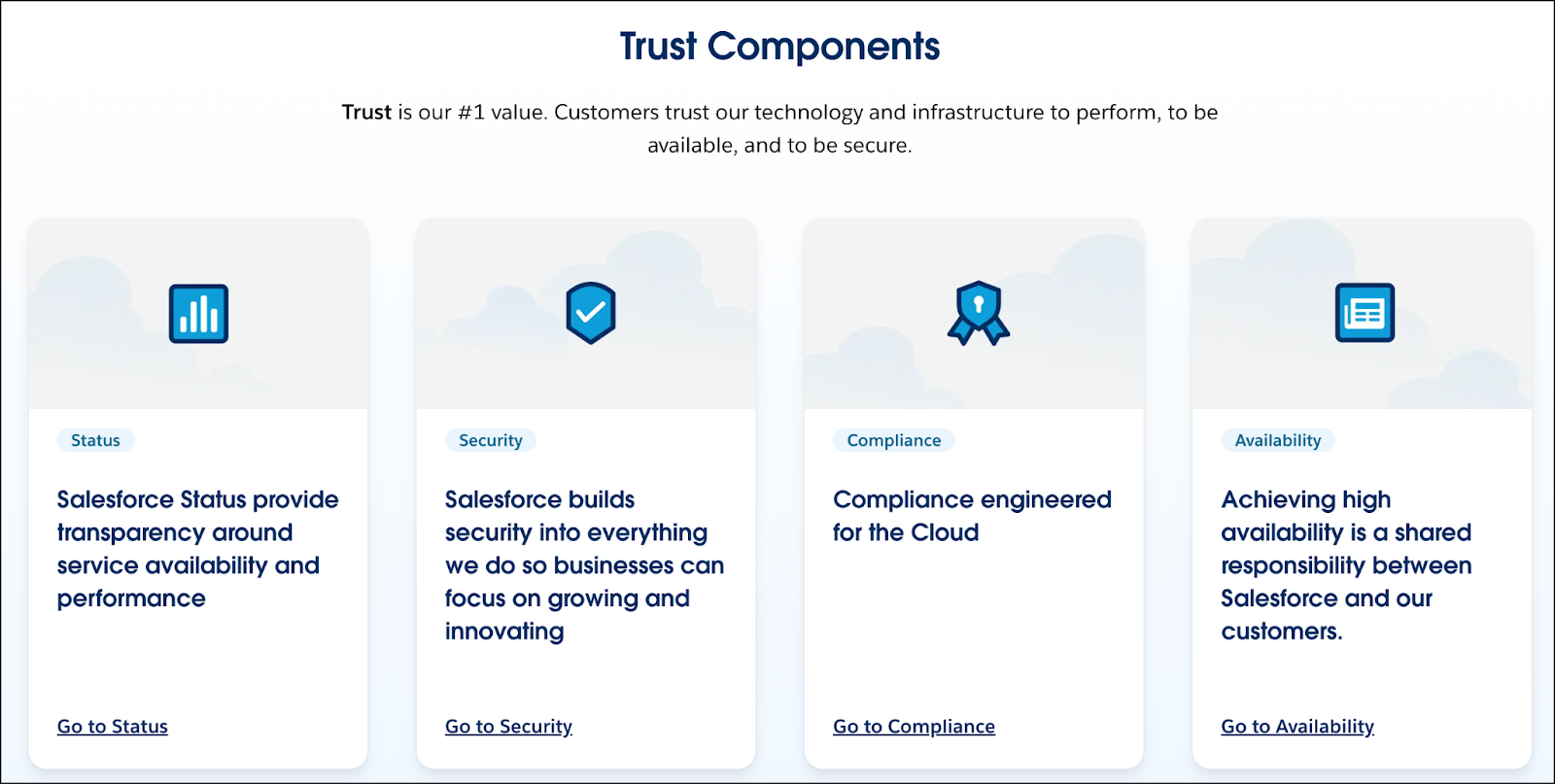Follow the Go to Security link
The width and height of the screenshot is (1555, 784).
pyautogui.click(x=507, y=726)
